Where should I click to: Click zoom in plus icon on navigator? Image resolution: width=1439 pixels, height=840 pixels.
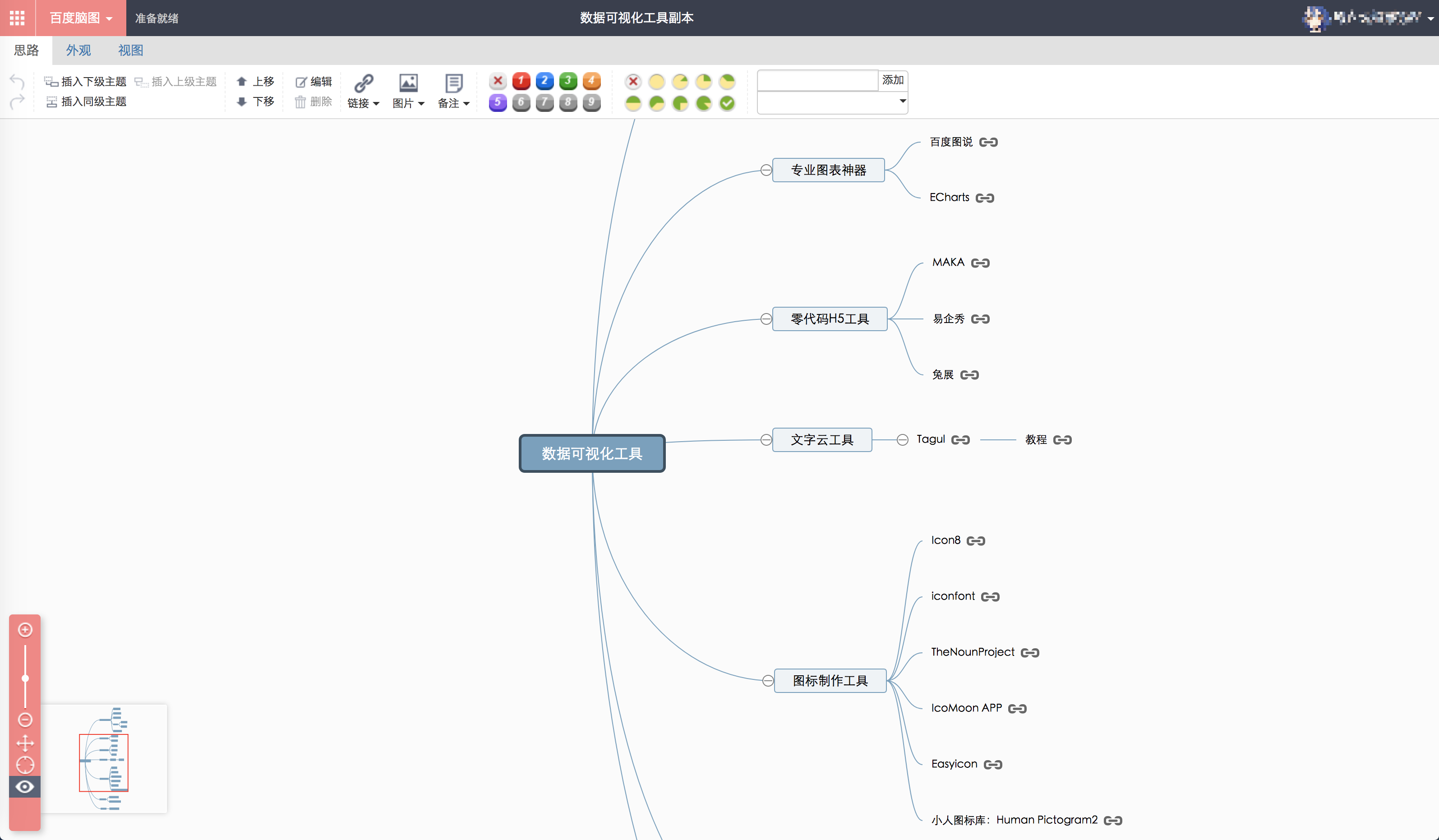pos(25,630)
